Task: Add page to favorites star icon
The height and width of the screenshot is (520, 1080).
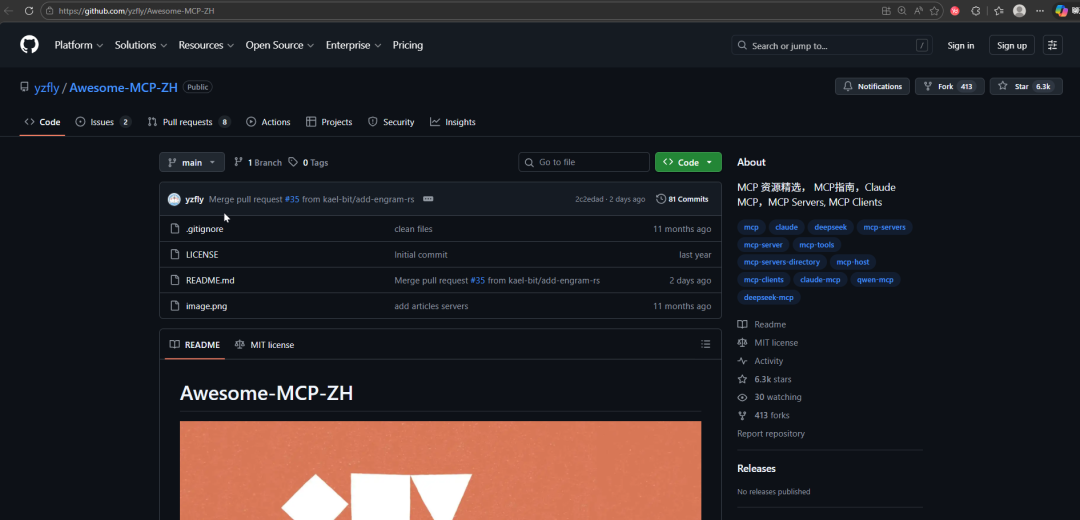Action: (935, 11)
